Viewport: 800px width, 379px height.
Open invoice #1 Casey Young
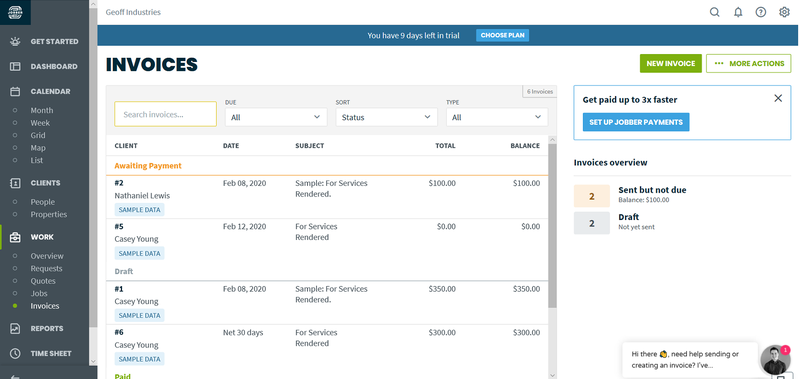coord(327,303)
